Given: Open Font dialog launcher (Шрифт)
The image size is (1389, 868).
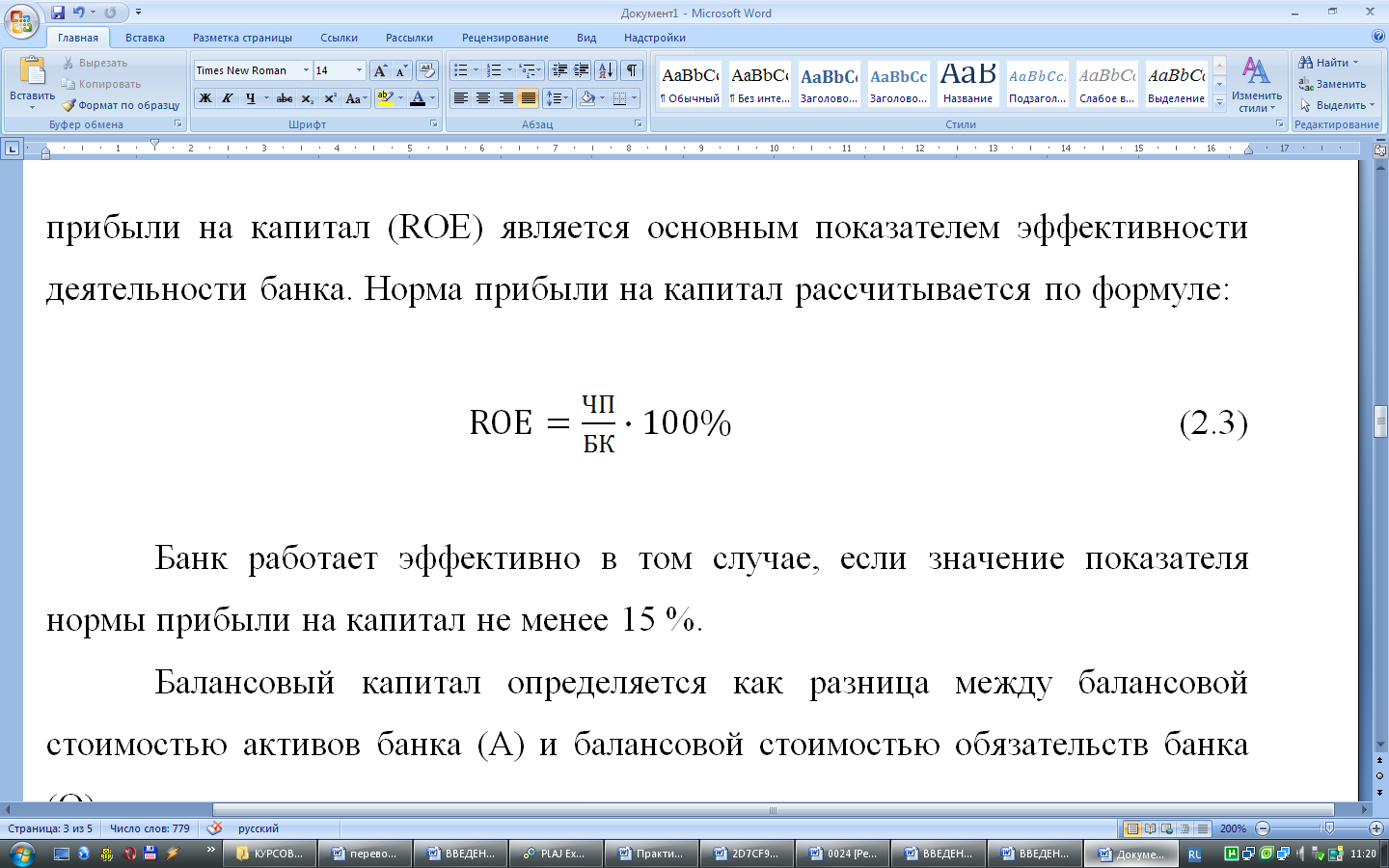Looking at the screenshot, I should click(x=434, y=124).
